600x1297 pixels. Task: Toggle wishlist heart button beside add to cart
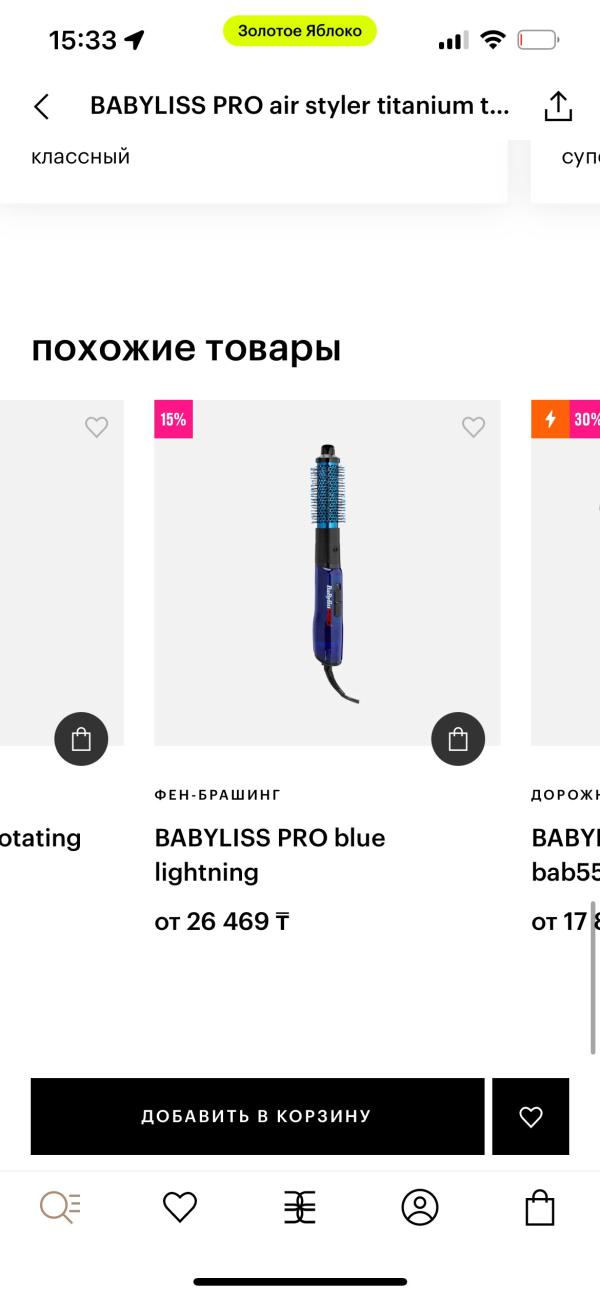point(531,1116)
